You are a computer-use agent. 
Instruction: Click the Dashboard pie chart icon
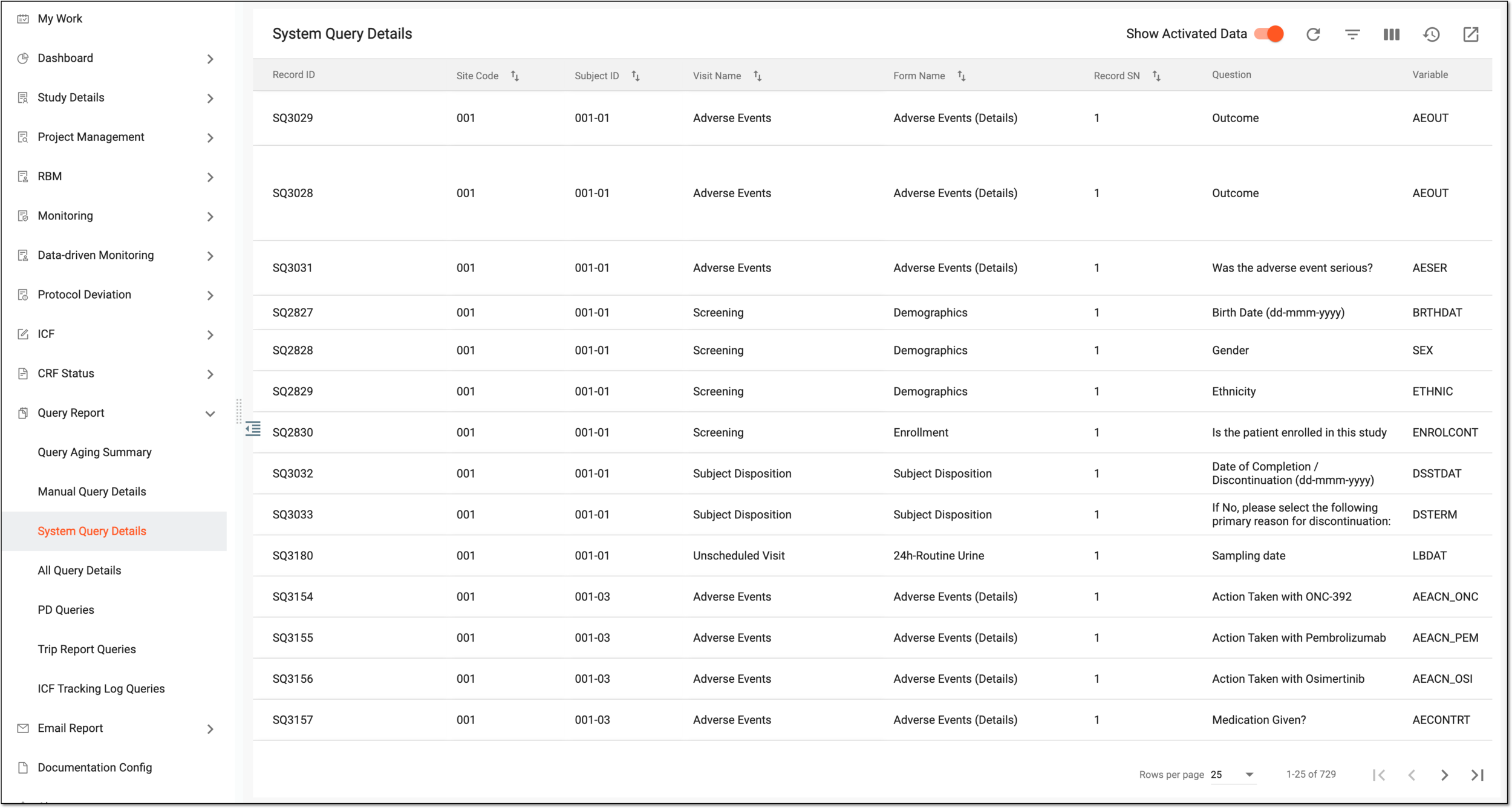tap(23, 58)
